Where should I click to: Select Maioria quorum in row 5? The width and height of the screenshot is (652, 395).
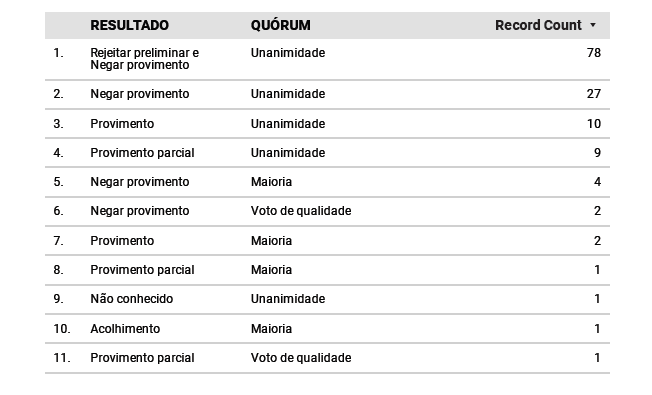click(271, 182)
